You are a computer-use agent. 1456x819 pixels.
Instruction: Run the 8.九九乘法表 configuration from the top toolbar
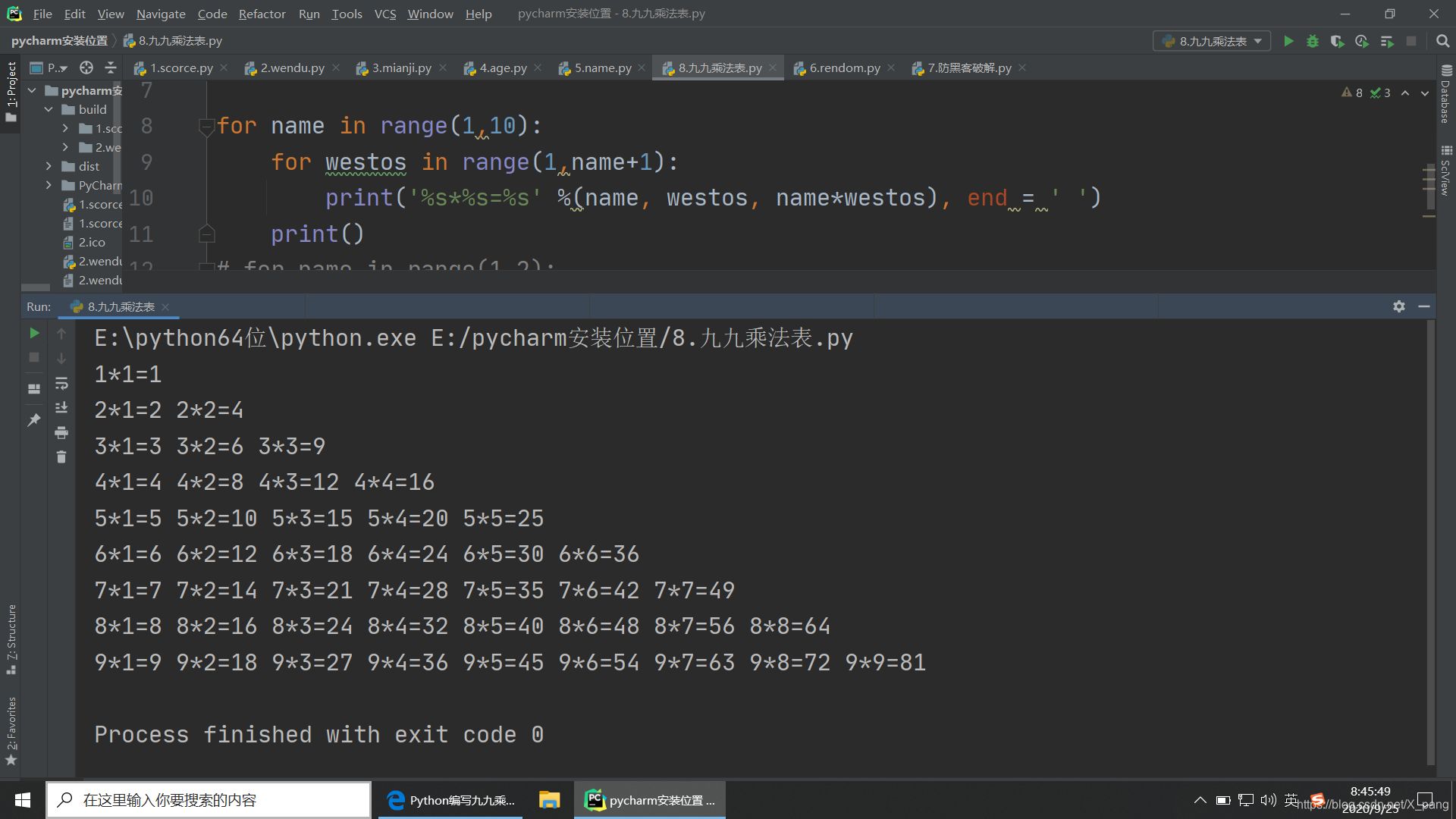coord(1288,41)
